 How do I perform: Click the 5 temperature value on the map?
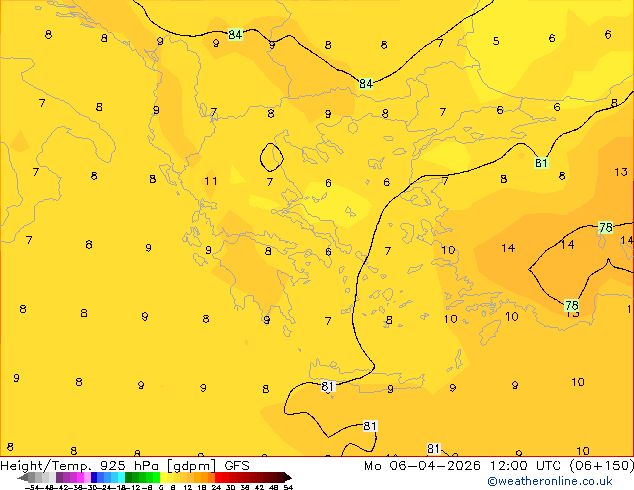pyautogui.click(x=496, y=41)
